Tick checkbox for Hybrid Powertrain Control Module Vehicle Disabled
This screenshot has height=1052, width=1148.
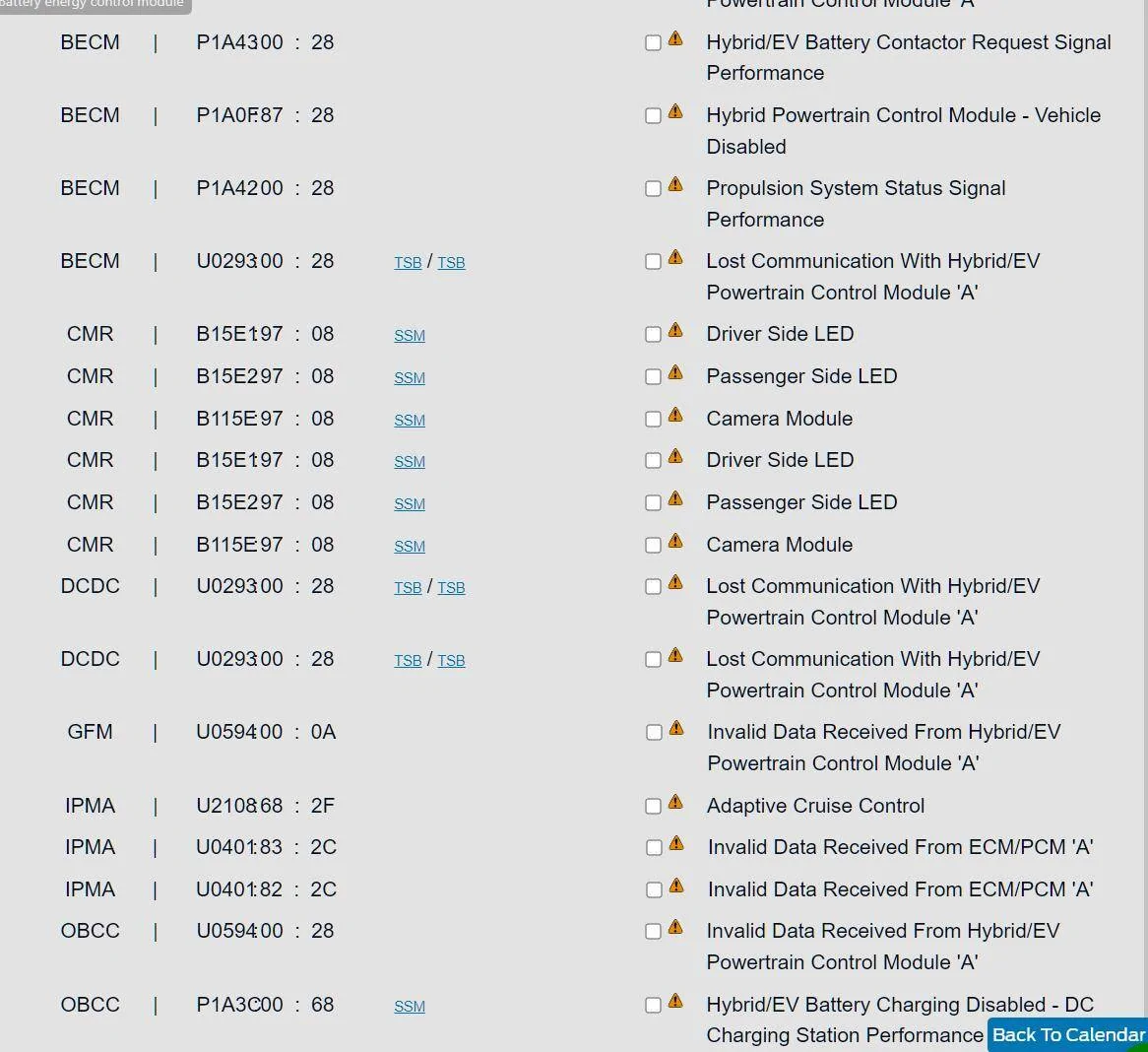653,116
